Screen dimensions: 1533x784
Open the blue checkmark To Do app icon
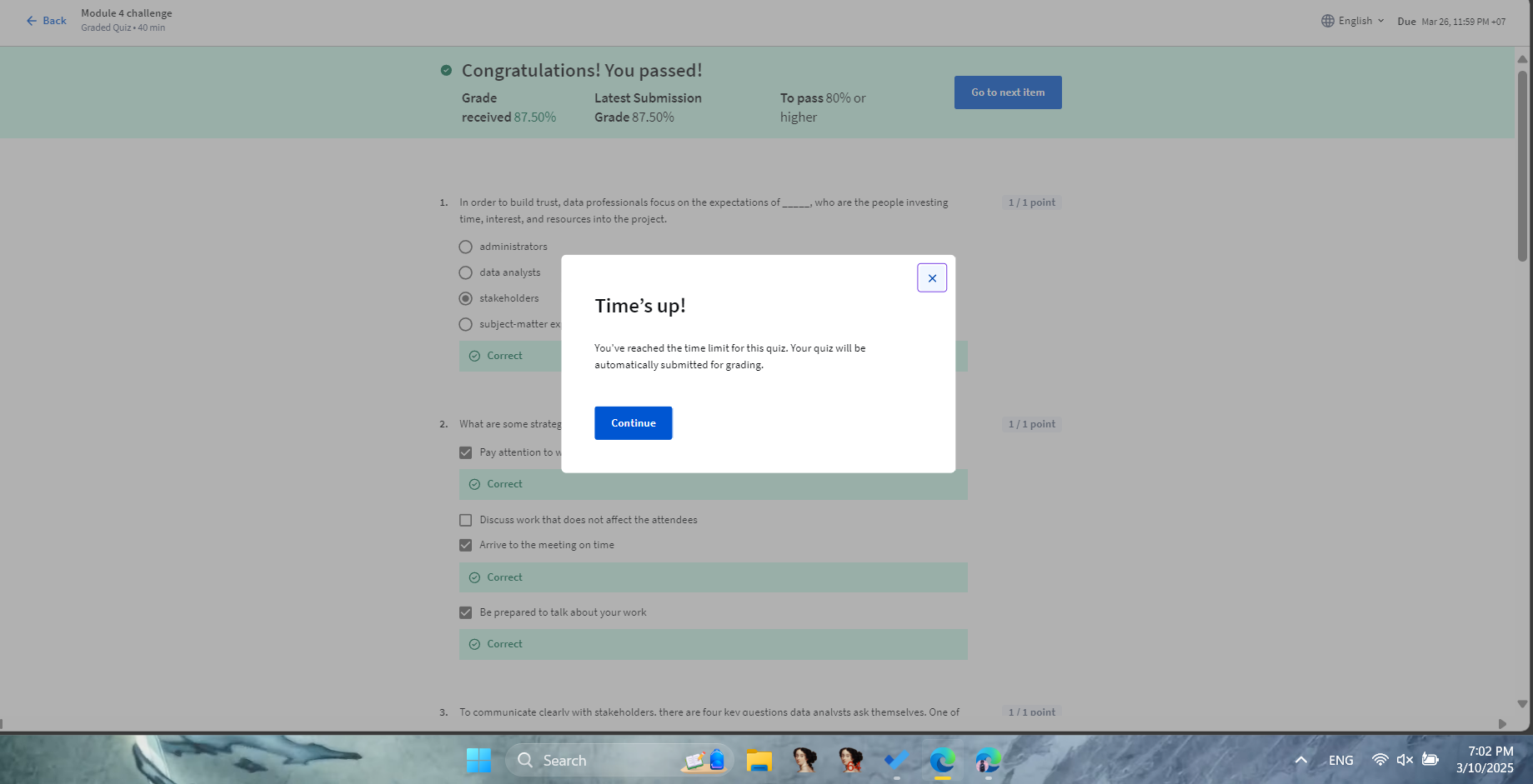point(896,760)
